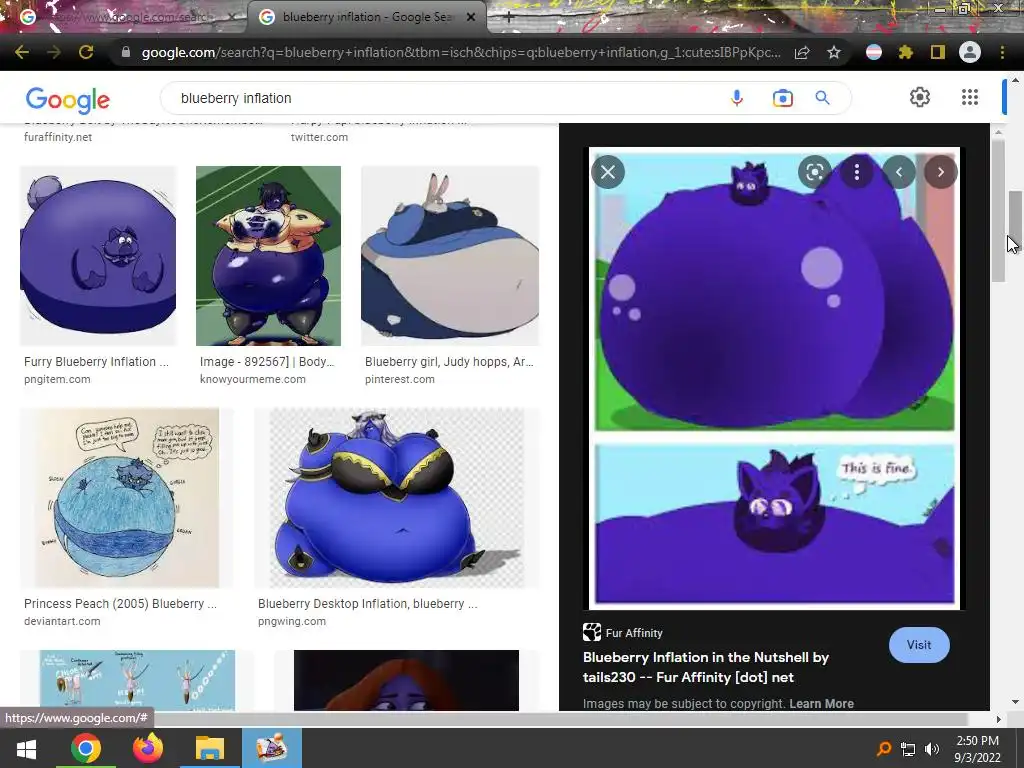Switch to the first Google search tab
This screenshot has height=768, width=1024.
pos(124,17)
